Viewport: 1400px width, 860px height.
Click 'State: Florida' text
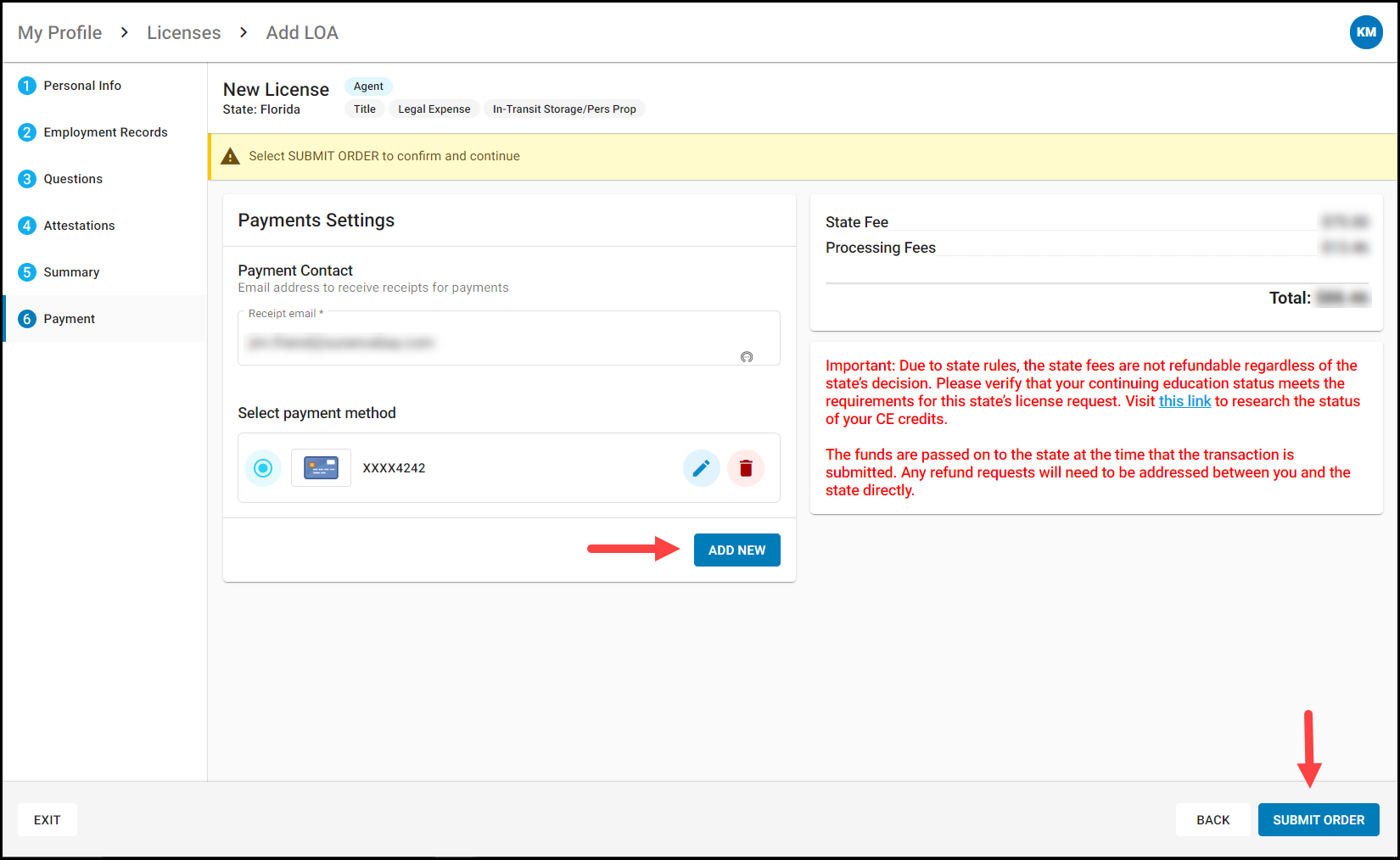point(261,109)
